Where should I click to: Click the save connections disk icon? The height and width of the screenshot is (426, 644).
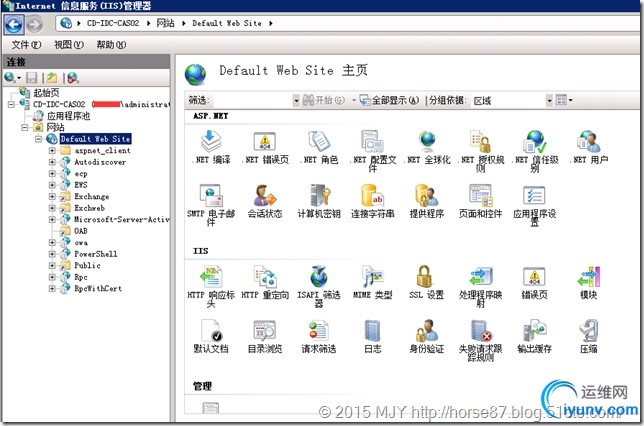[x=32, y=77]
